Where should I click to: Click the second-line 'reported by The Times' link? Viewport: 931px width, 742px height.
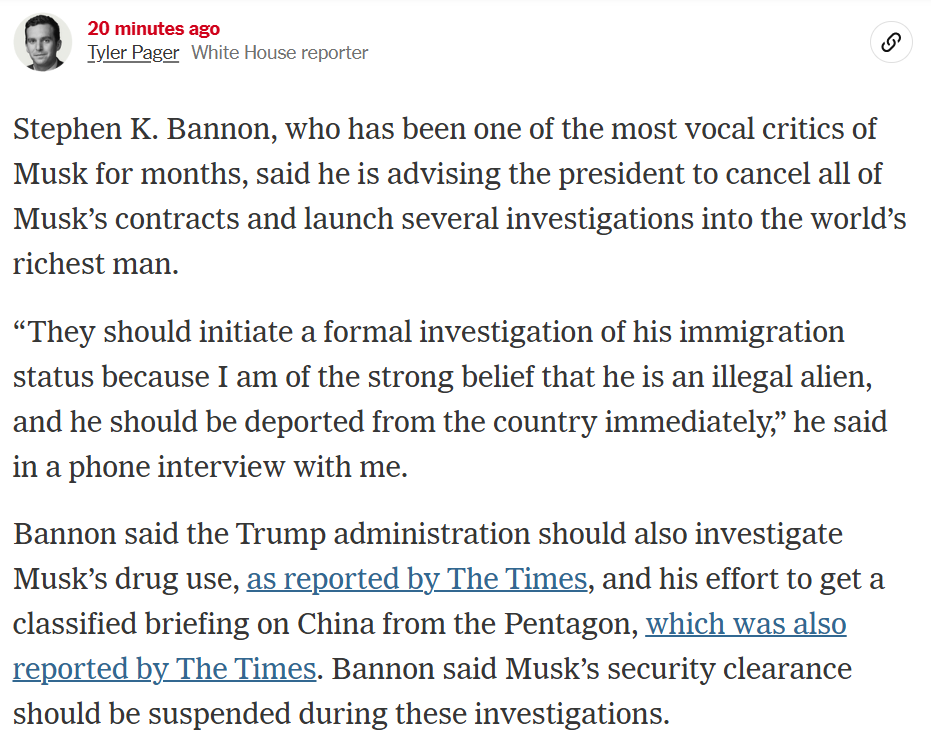point(164,669)
